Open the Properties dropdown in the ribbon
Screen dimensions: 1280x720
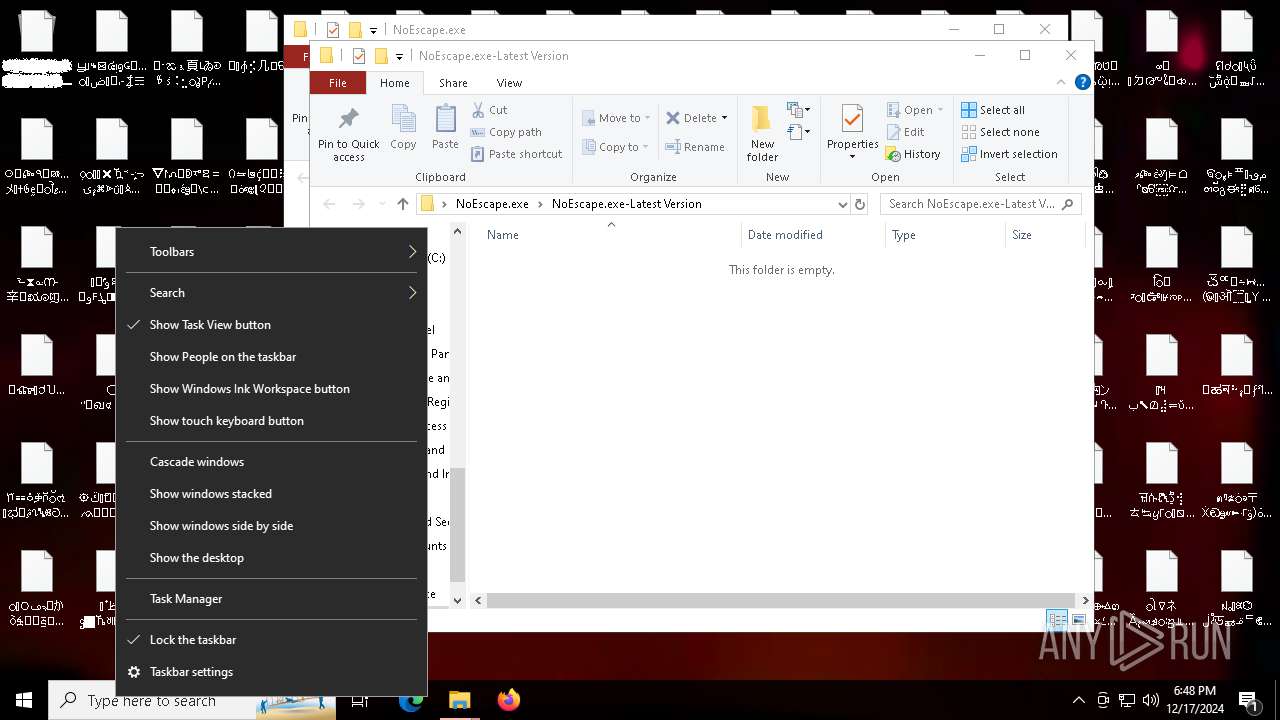point(852,157)
